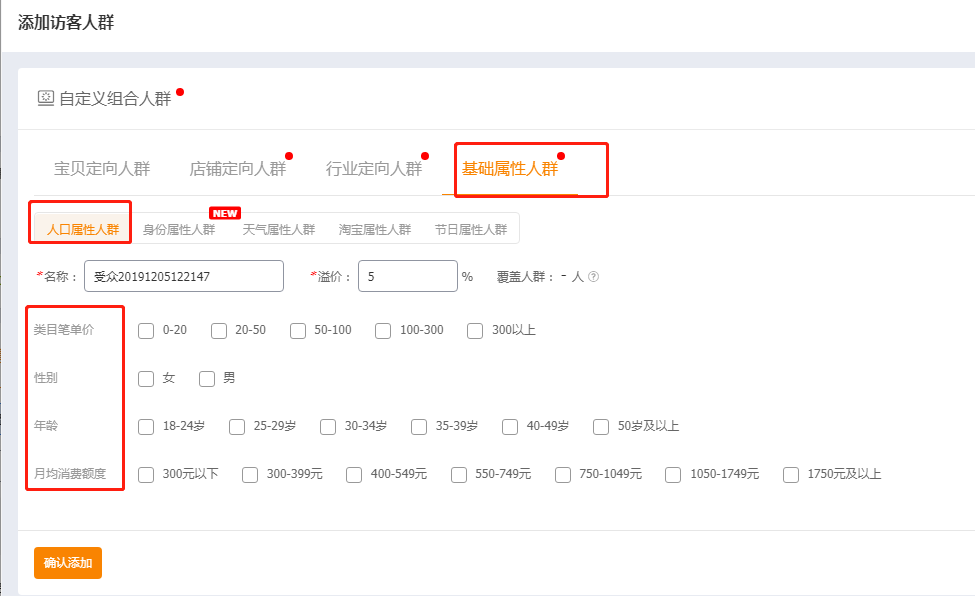Check the 300元以下 spending checkbox
Image resolution: width=975 pixels, height=596 pixels.
pos(146,475)
